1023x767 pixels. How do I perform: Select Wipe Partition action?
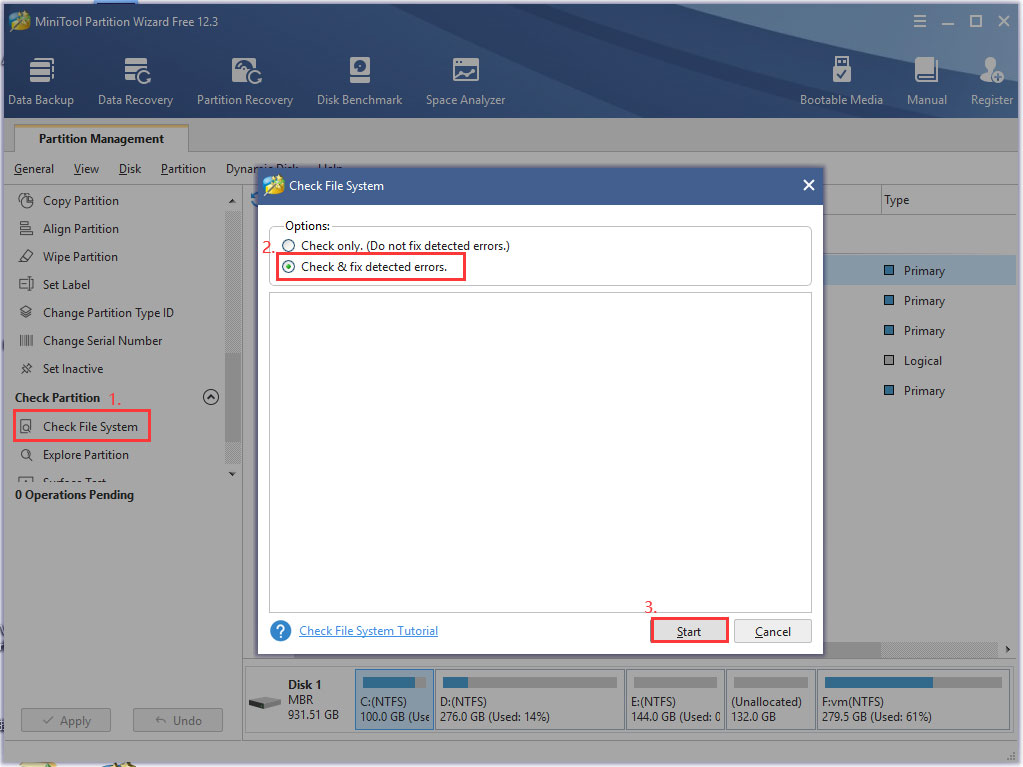pyautogui.click(x=80, y=257)
